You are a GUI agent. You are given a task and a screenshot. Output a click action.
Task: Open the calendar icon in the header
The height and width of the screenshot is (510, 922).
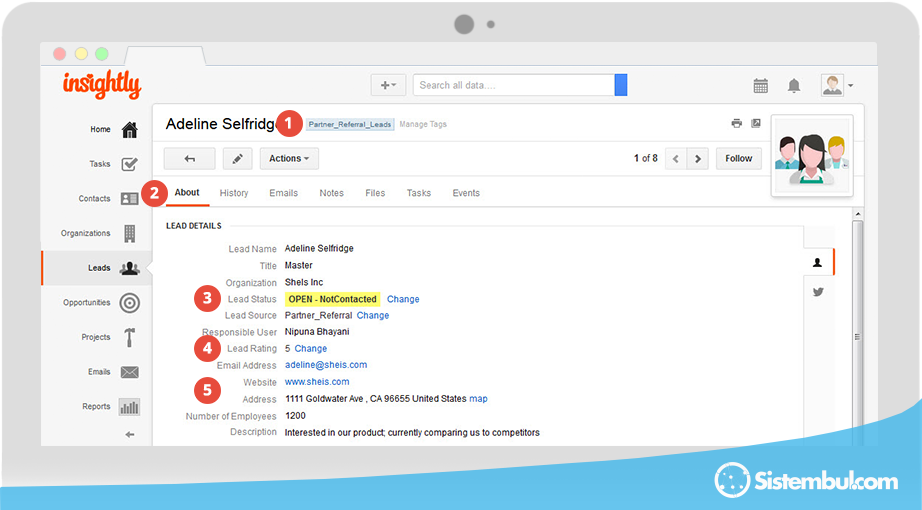[x=760, y=86]
